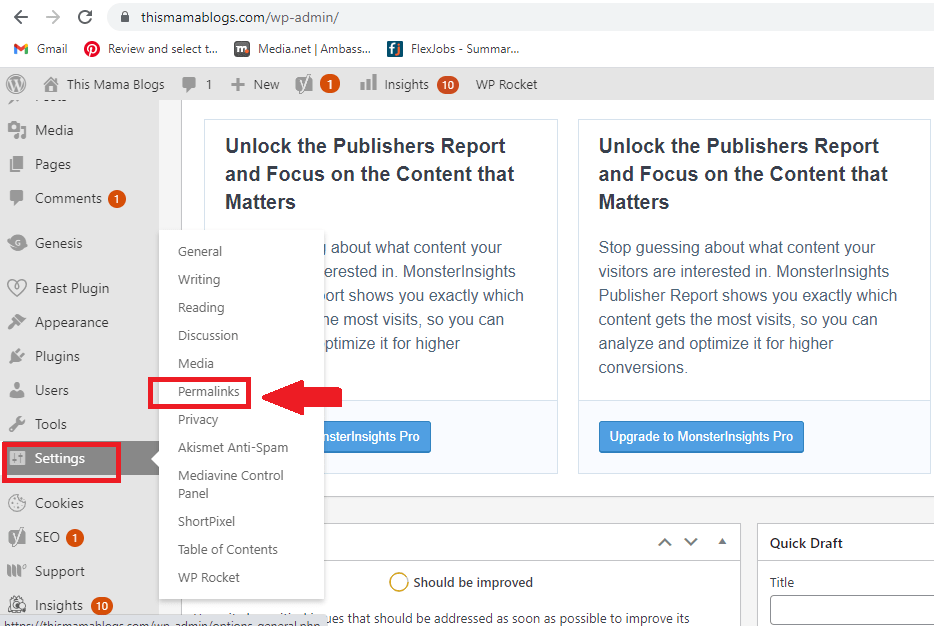
Task: Click the Genesis sidebar label
Action: pyautogui.click(x=58, y=243)
